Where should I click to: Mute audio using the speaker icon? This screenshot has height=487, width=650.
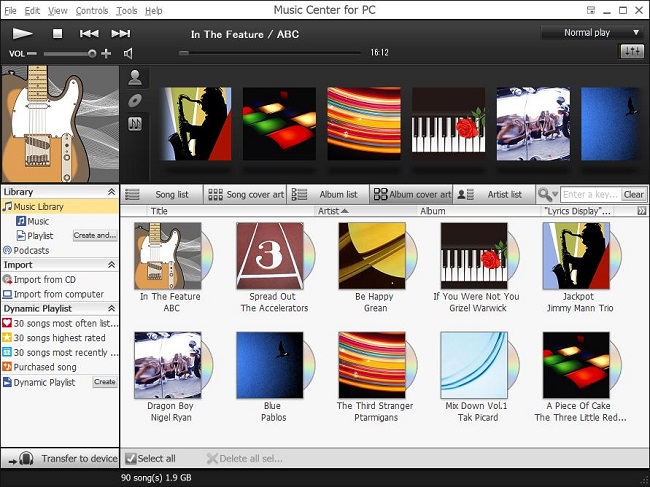[x=128, y=53]
